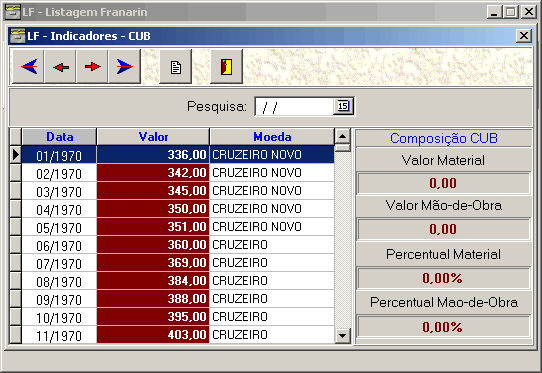The width and height of the screenshot is (542, 373).
Task: Go to next record with red right arrow
Action: [x=92, y=66]
